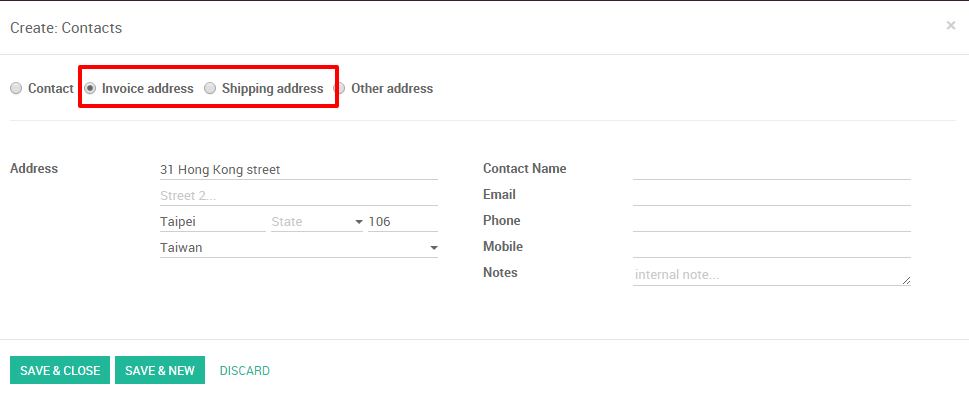Pick the Other address option

tap(339, 88)
